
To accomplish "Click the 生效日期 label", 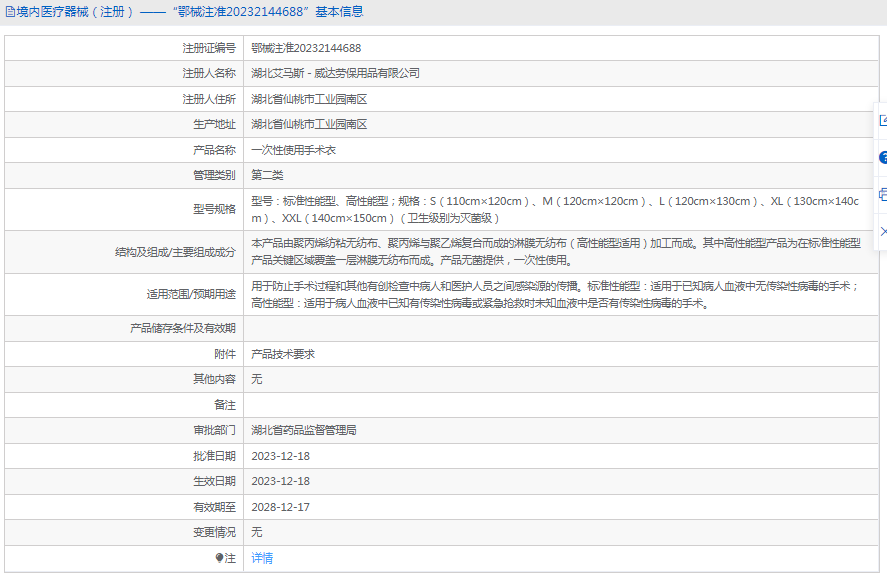I will tap(214, 481).
